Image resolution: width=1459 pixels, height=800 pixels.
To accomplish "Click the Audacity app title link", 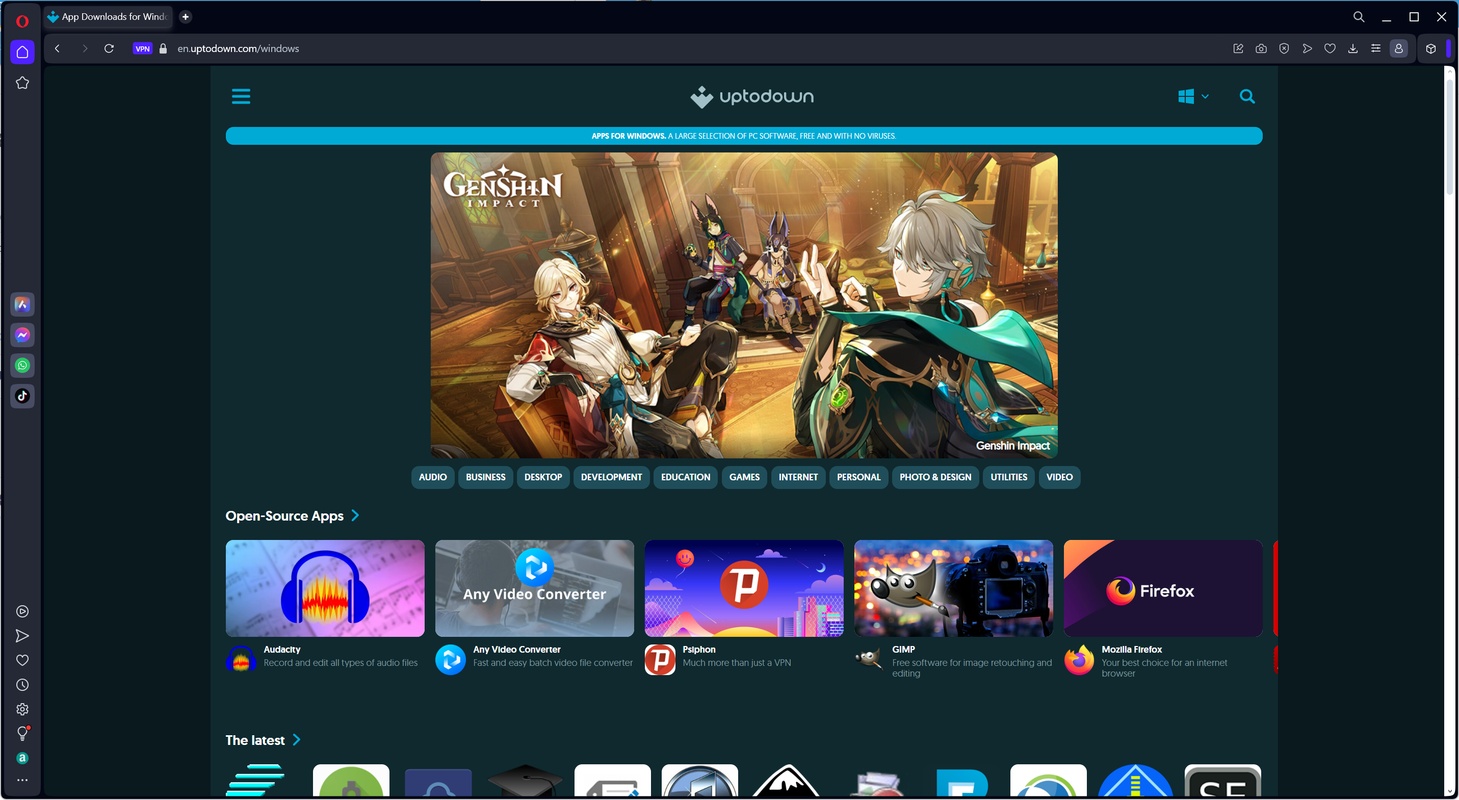I will pos(282,650).
